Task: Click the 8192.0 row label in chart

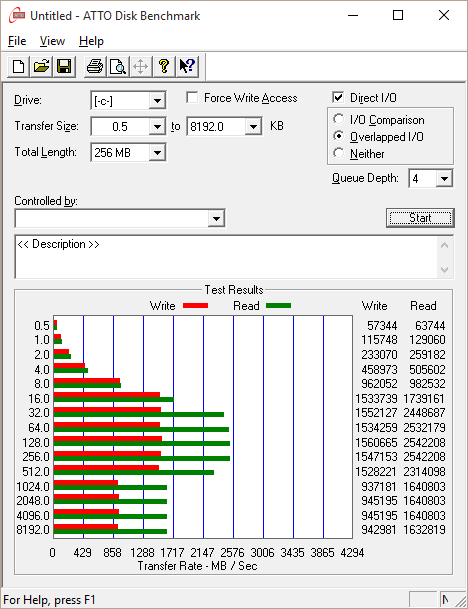Action: pyautogui.click(x=33, y=530)
